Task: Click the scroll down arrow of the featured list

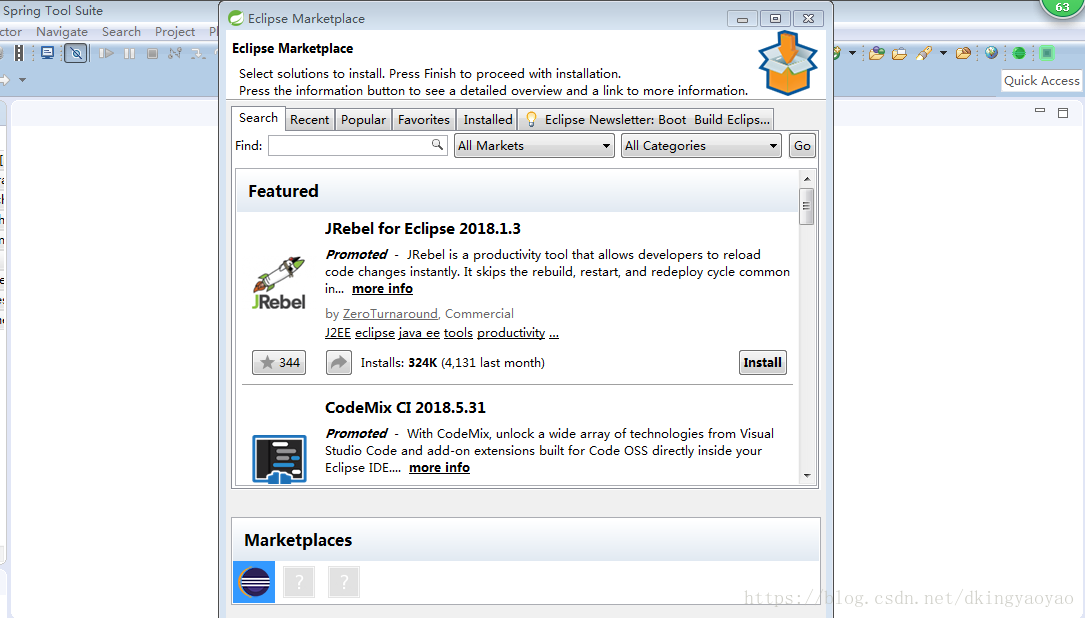Action: click(806, 476)
